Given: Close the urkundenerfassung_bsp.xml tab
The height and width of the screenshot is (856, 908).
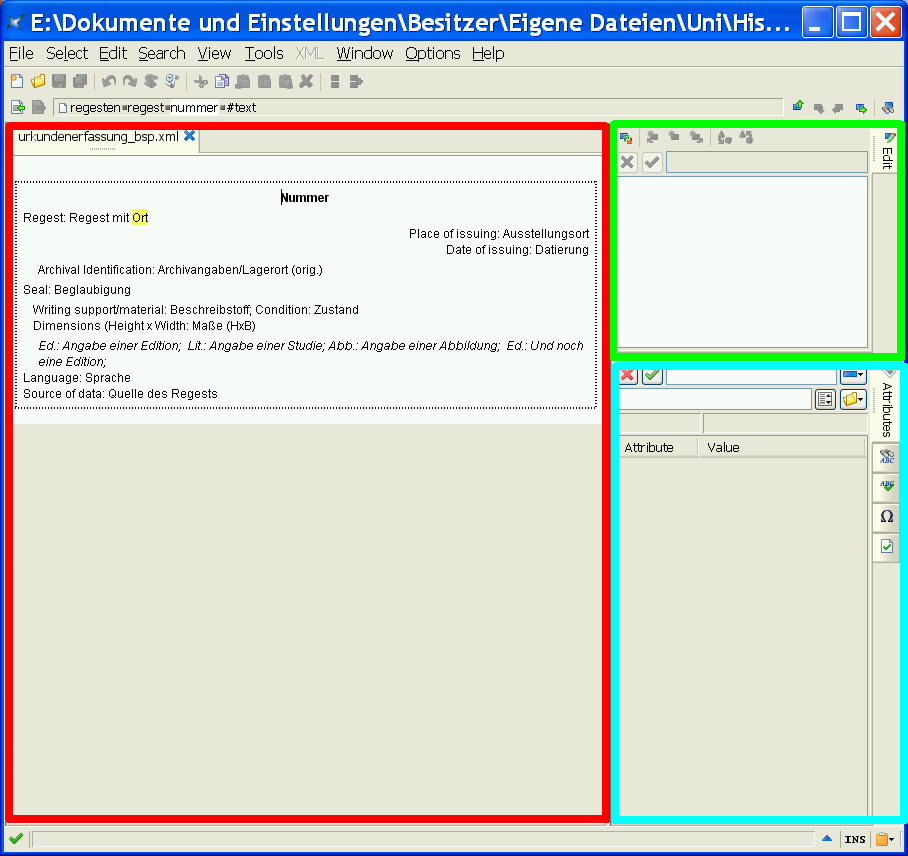Looking at the screenshot, I should point(189,136).
